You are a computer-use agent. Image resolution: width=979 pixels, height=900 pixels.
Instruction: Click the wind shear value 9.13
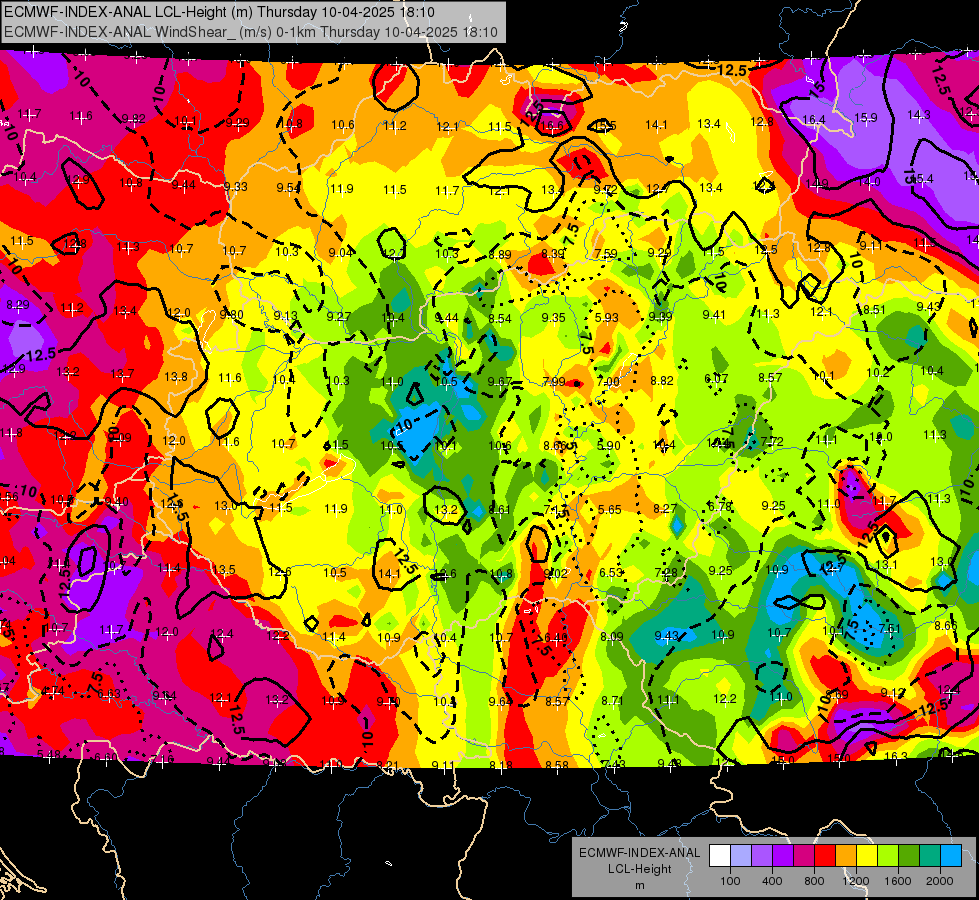pyautogui.click(x=285, y=315)
